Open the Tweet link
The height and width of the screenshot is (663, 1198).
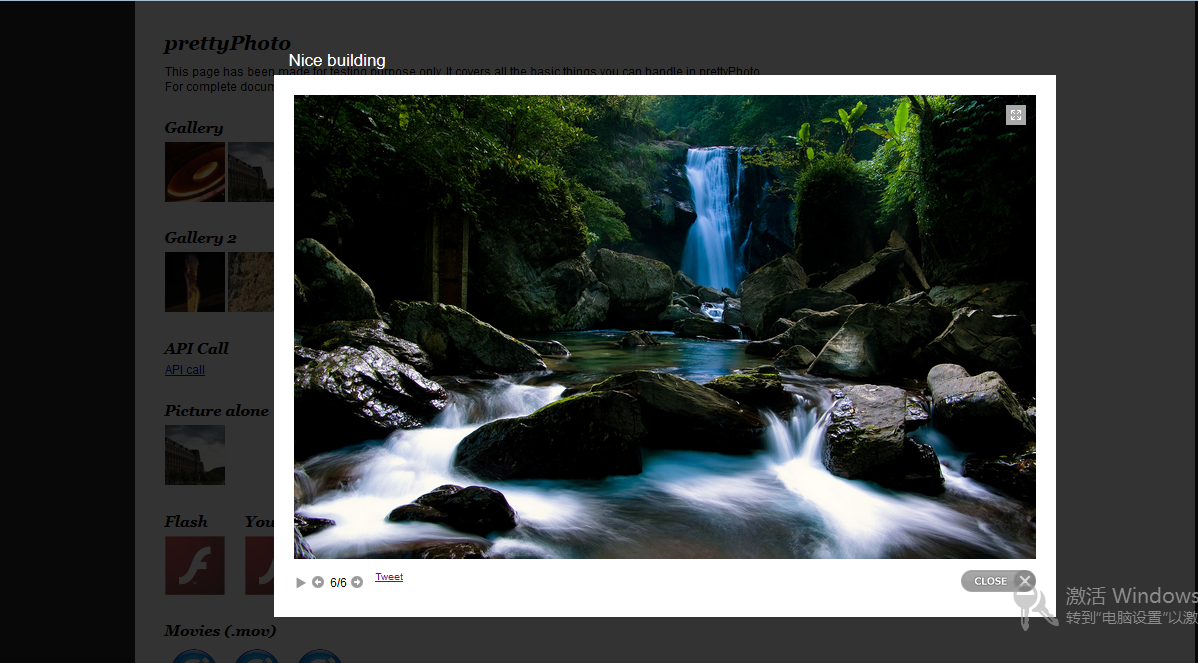(x=389, y=577)
